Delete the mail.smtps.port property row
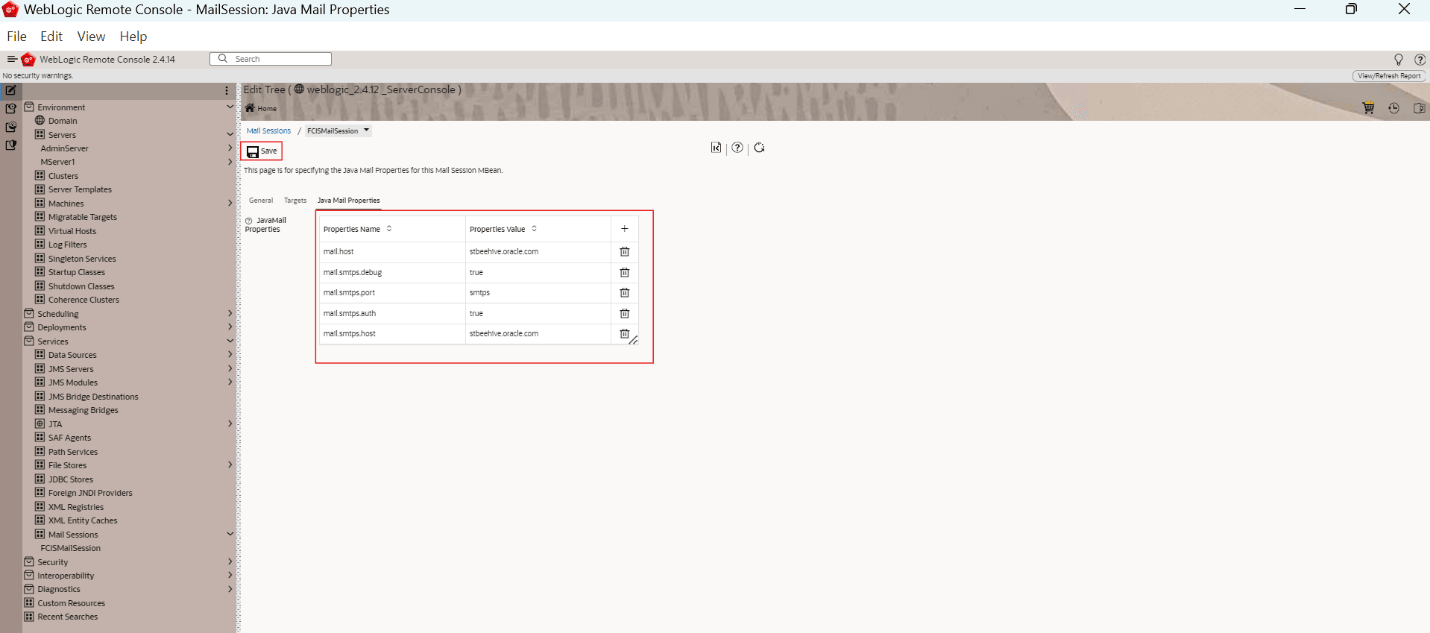 pos(624,293)
